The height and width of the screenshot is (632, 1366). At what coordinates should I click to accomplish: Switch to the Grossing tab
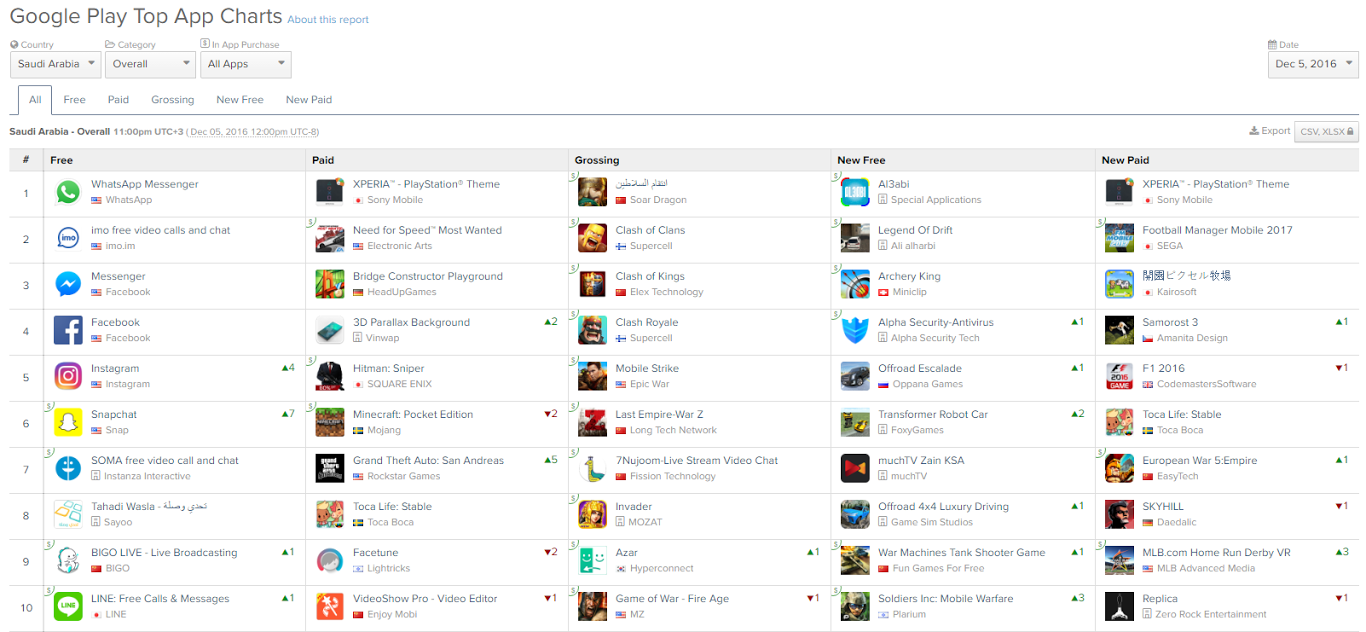click(x=172, y=100)
